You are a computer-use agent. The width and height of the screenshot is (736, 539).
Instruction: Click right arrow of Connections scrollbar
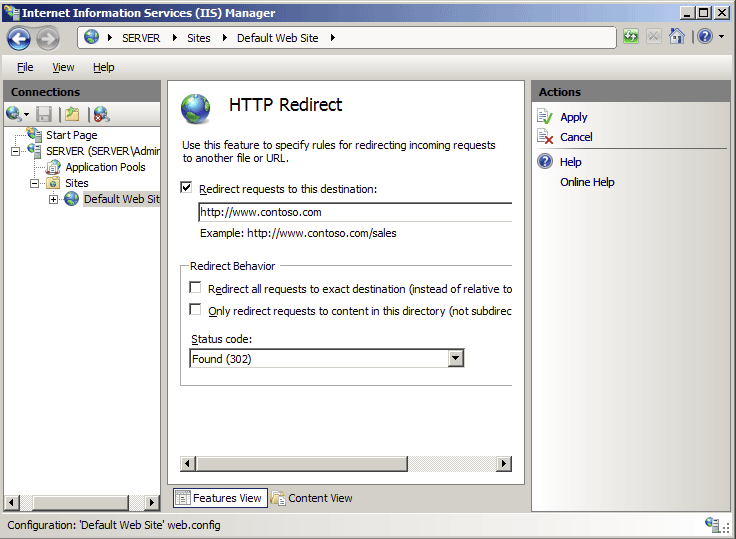tap(151, 502)
